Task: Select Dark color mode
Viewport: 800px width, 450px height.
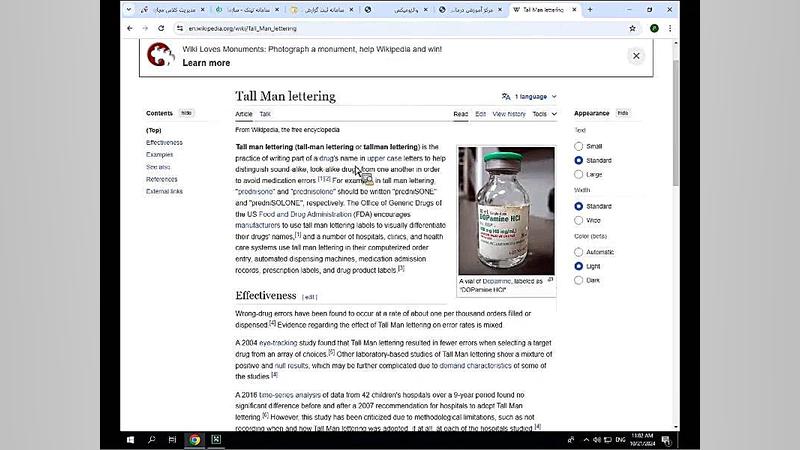Action: click(x=578, y=280)
